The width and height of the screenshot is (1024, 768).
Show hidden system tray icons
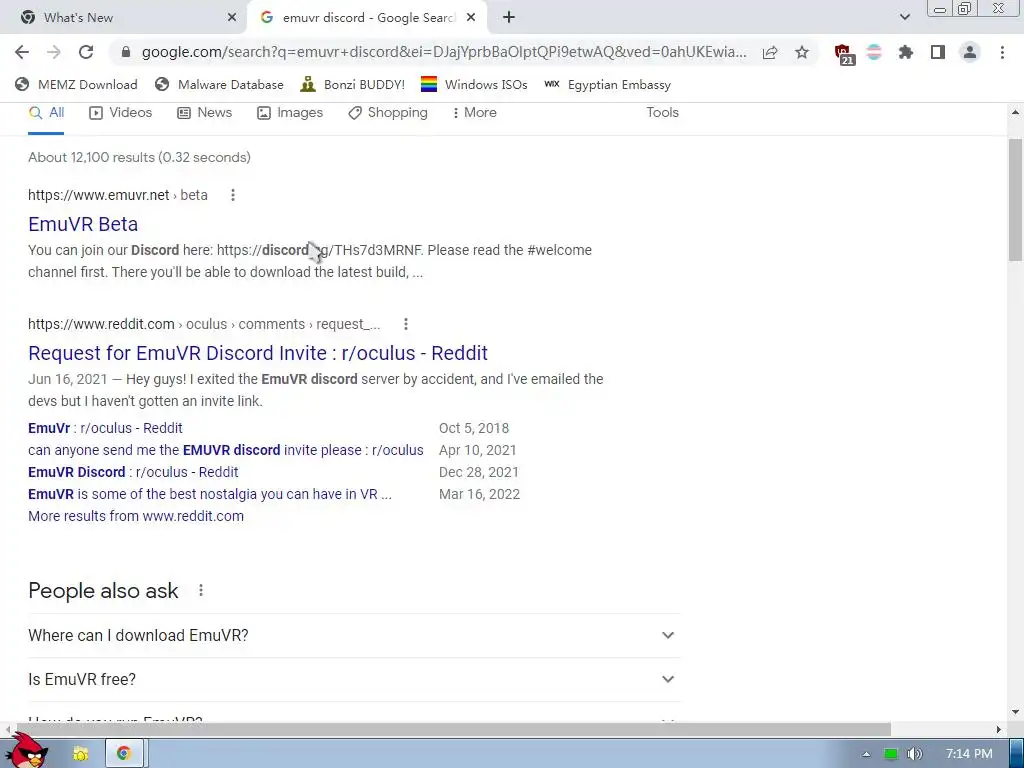tap(867, 754)
